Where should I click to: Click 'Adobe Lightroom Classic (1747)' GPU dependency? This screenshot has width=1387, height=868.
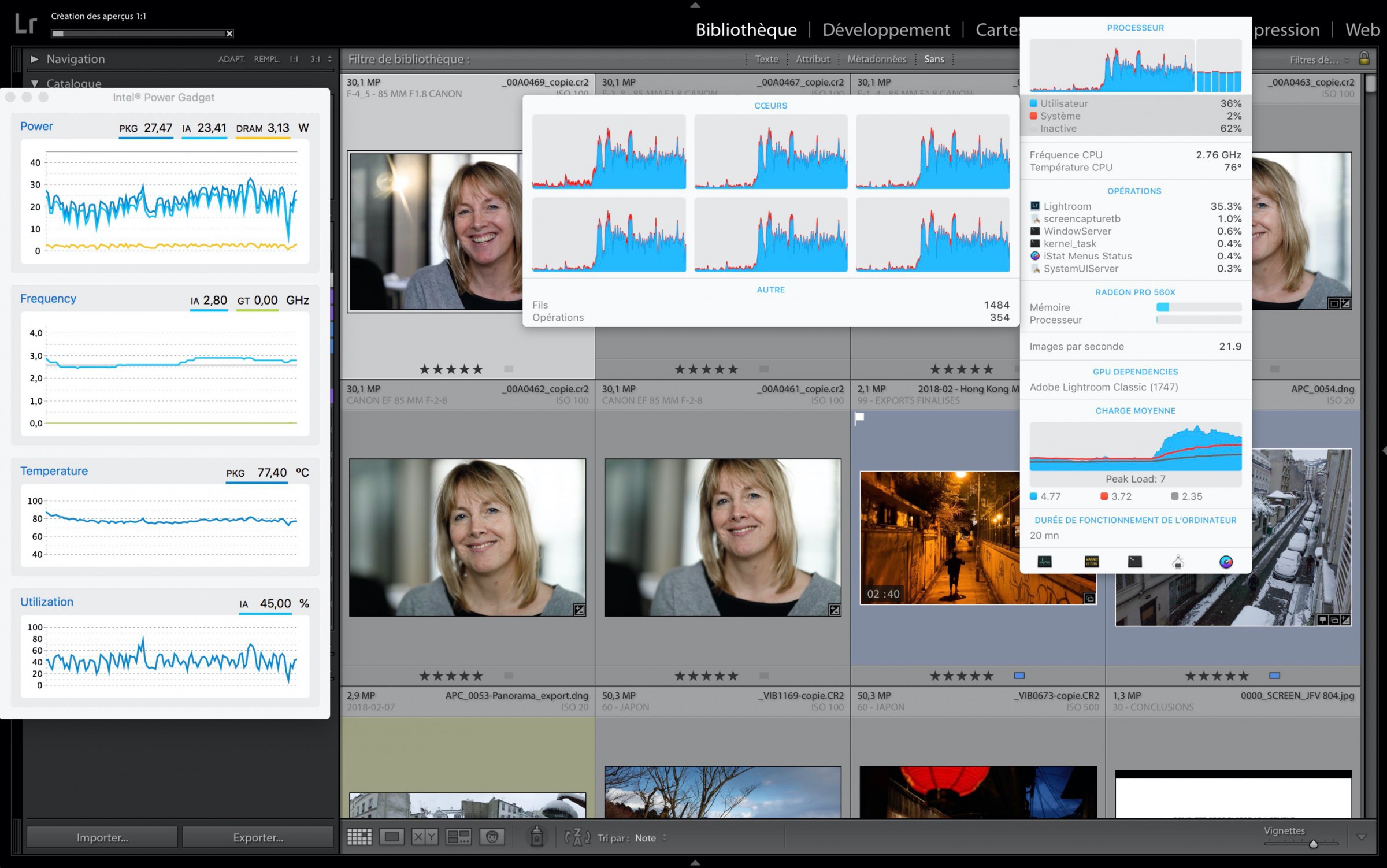pos(1103,387)
